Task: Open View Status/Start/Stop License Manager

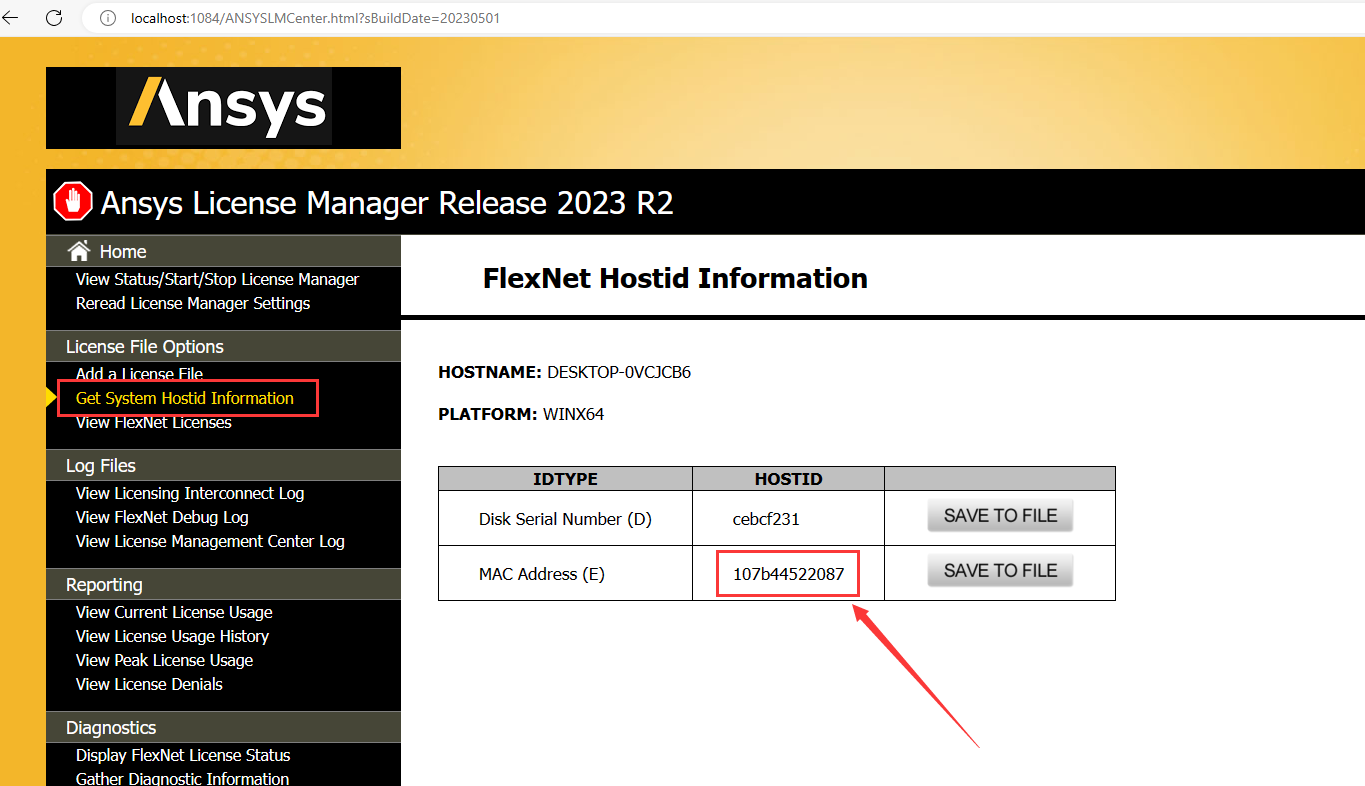Action: (x=217, y=279)
